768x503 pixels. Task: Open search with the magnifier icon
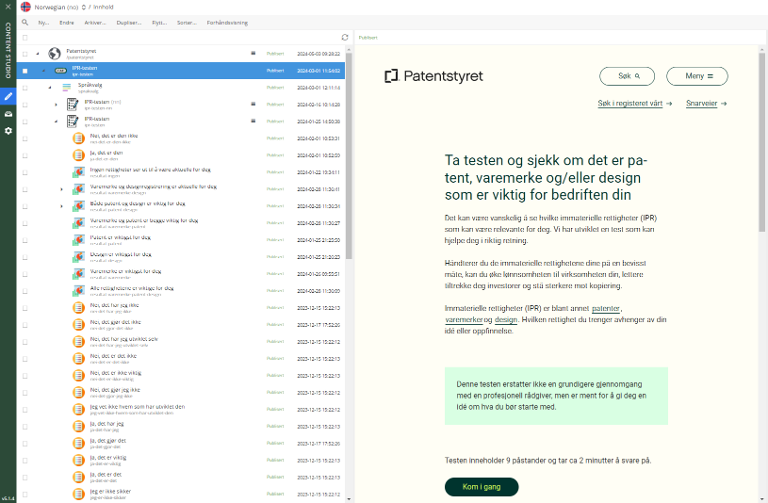[25, 23]
